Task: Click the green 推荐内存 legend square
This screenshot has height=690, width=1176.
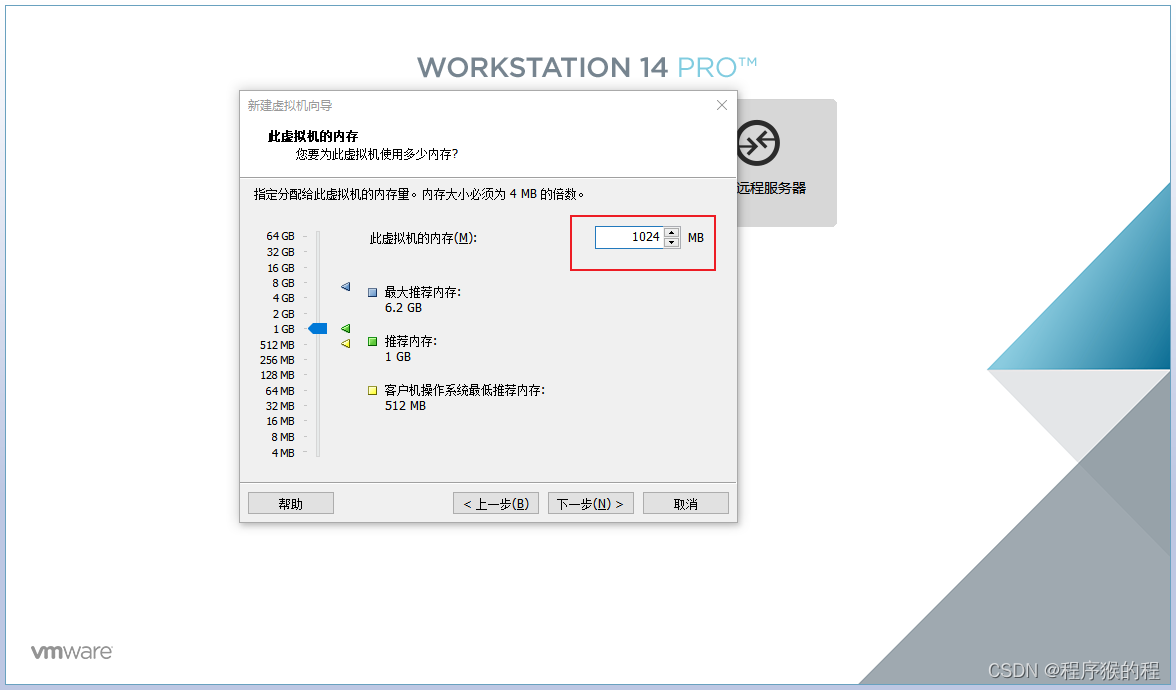Action: [x=372, y=342]
